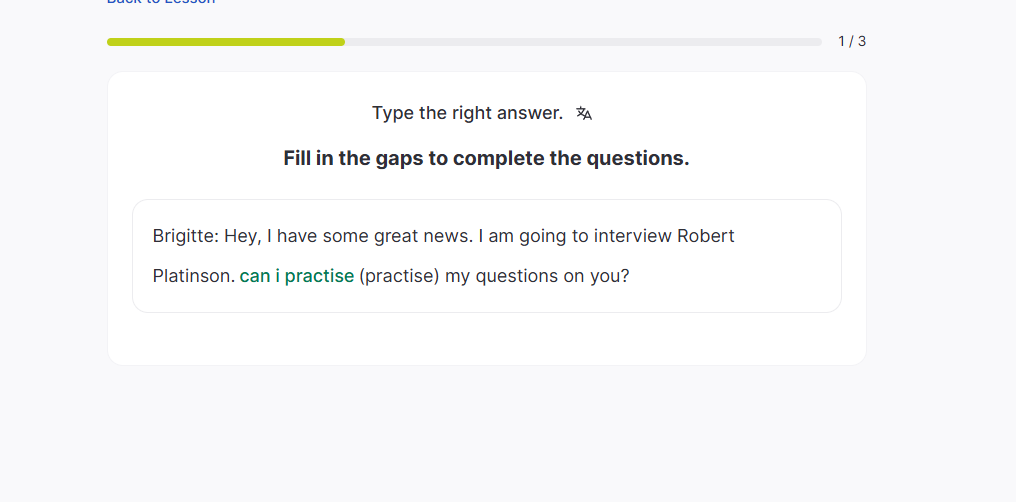Click the speaker name "Brigitte:"
This screenshot has height=502, width=1016.
(185, 237)
